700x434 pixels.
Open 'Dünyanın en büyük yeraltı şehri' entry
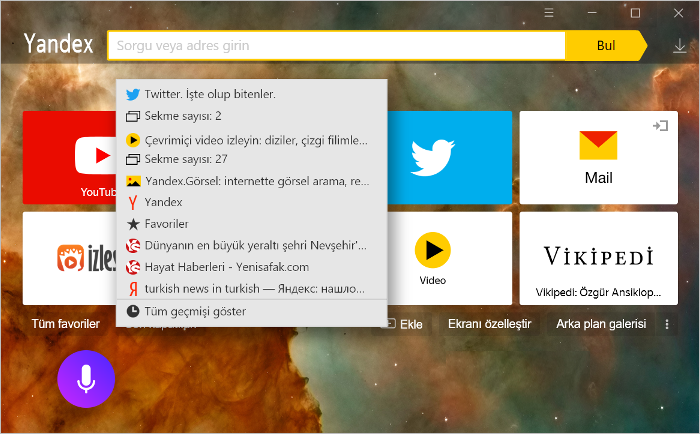pos(251,245)
